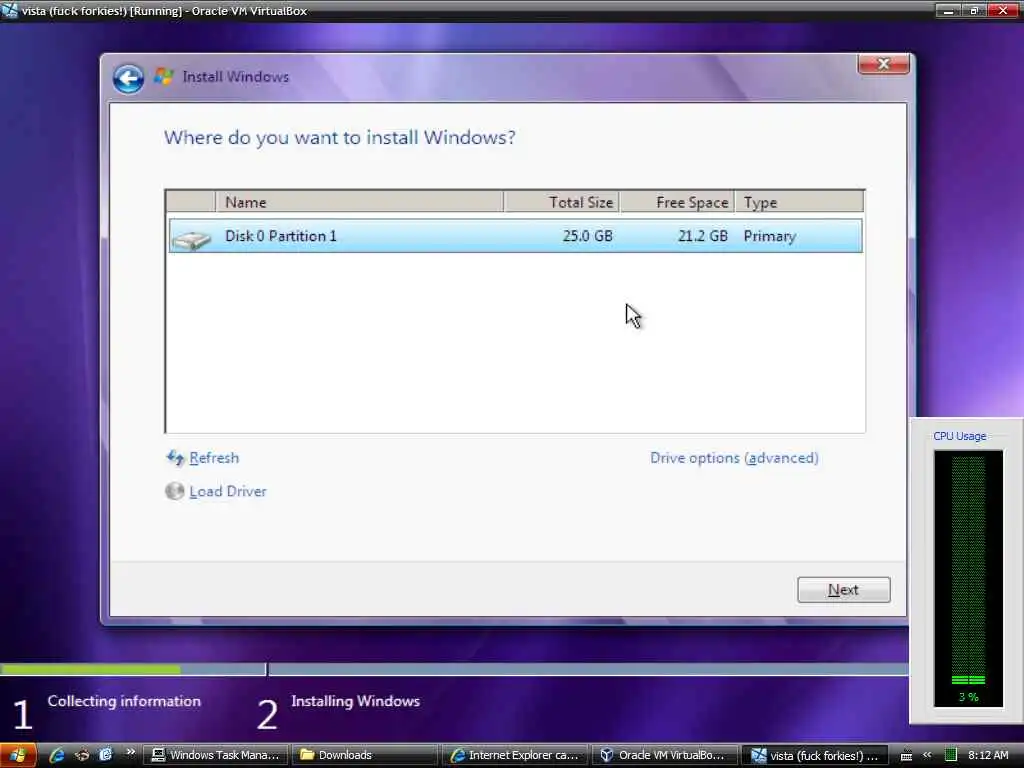Switch to Windows Task Manager taskbar button
Viewport: 1024px width, 768px height.
[x=216, y=755]
